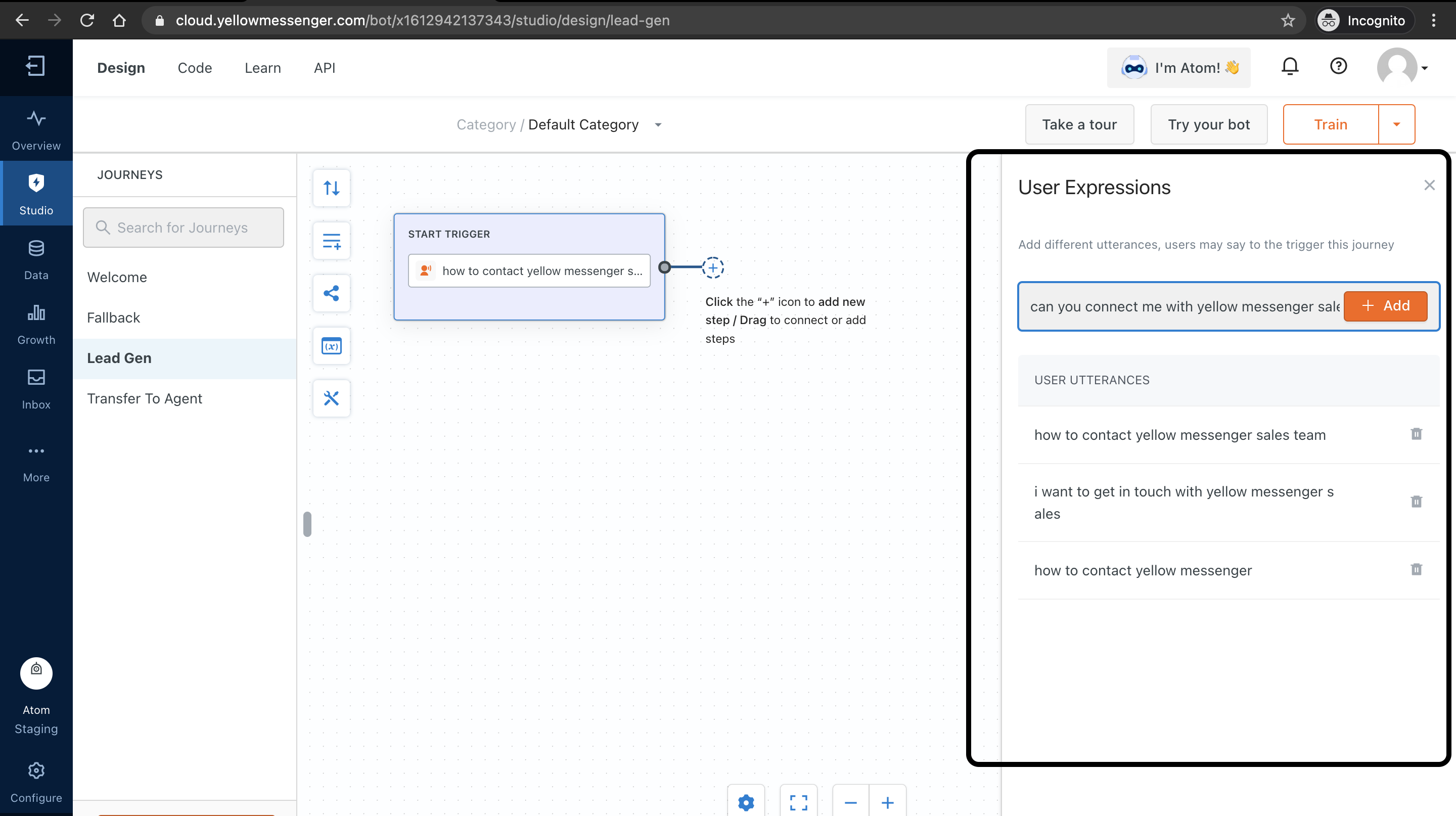1456x816 pixels.
Task: Click the Add utterance button
Action: pyautogui.click(x=1385, y=306)
